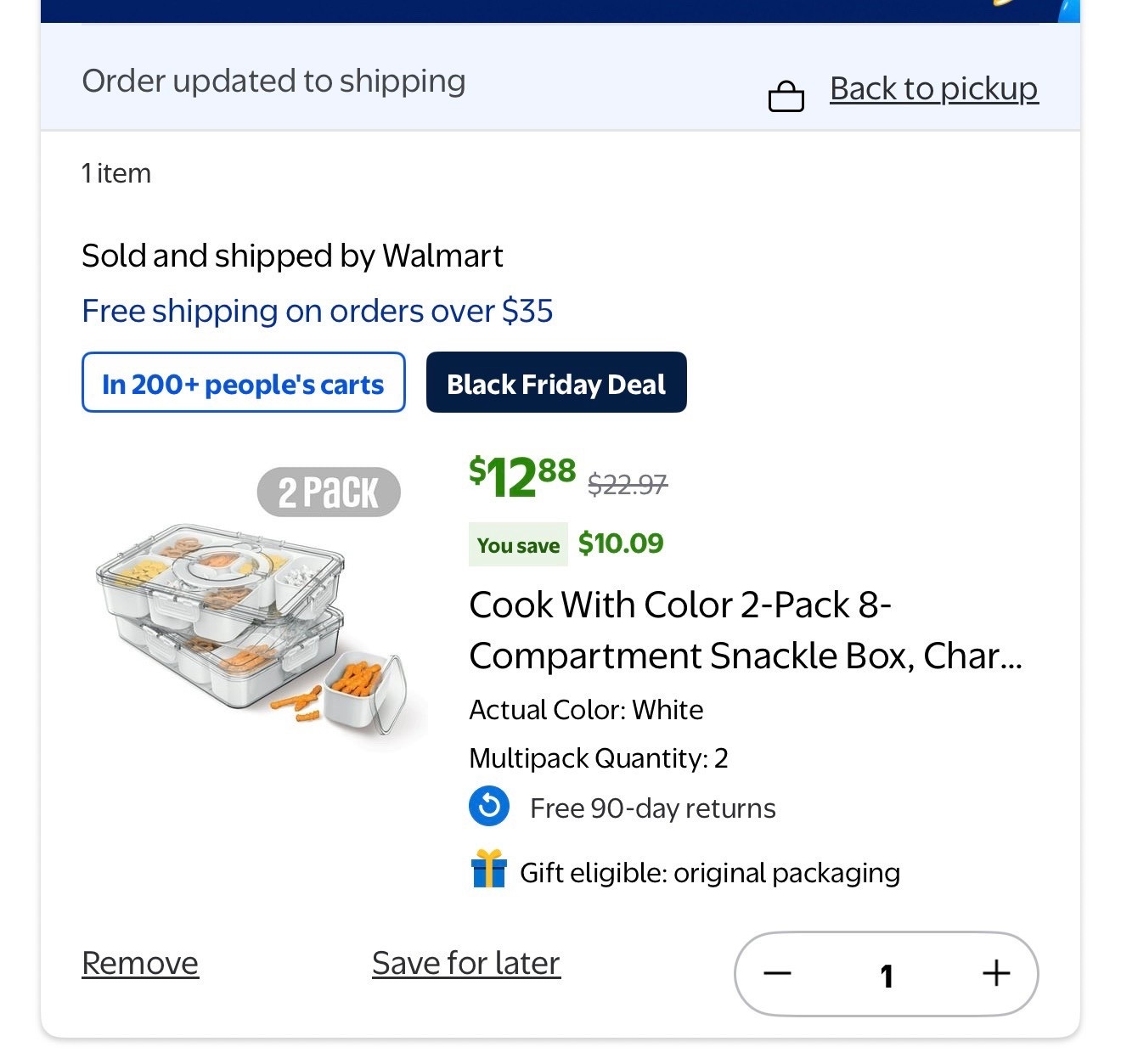
Task: Click the Back to pickup link
Action: [x=933, y=88]
